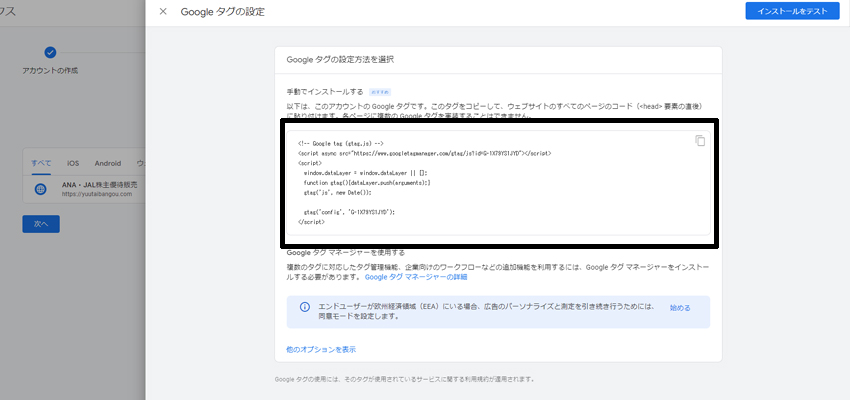This screenshot has width=850, height=400.
Task: Click the terms of use footer text
Action: (x=405, y=379)
